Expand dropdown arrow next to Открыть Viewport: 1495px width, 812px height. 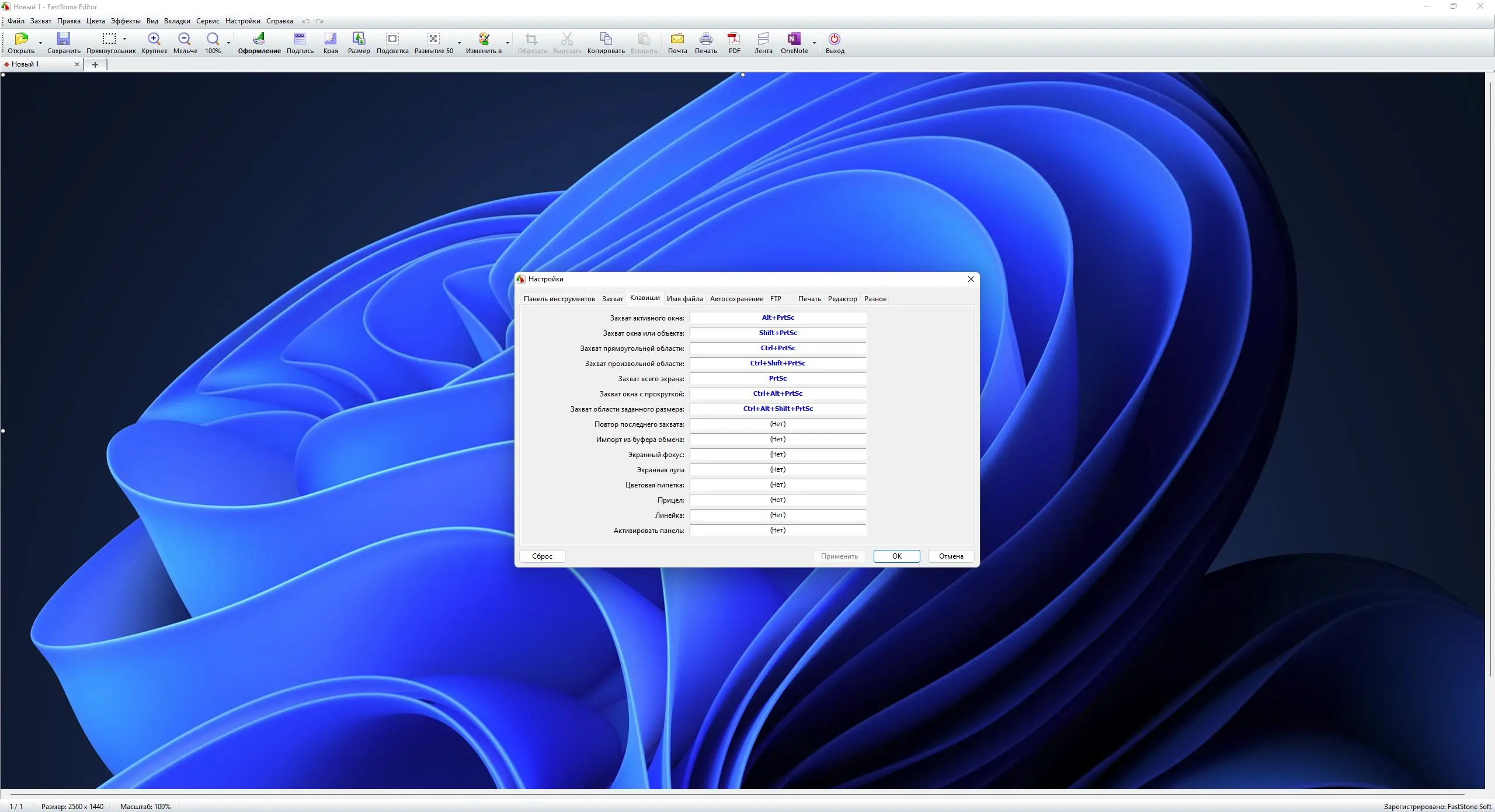[40, 43]
